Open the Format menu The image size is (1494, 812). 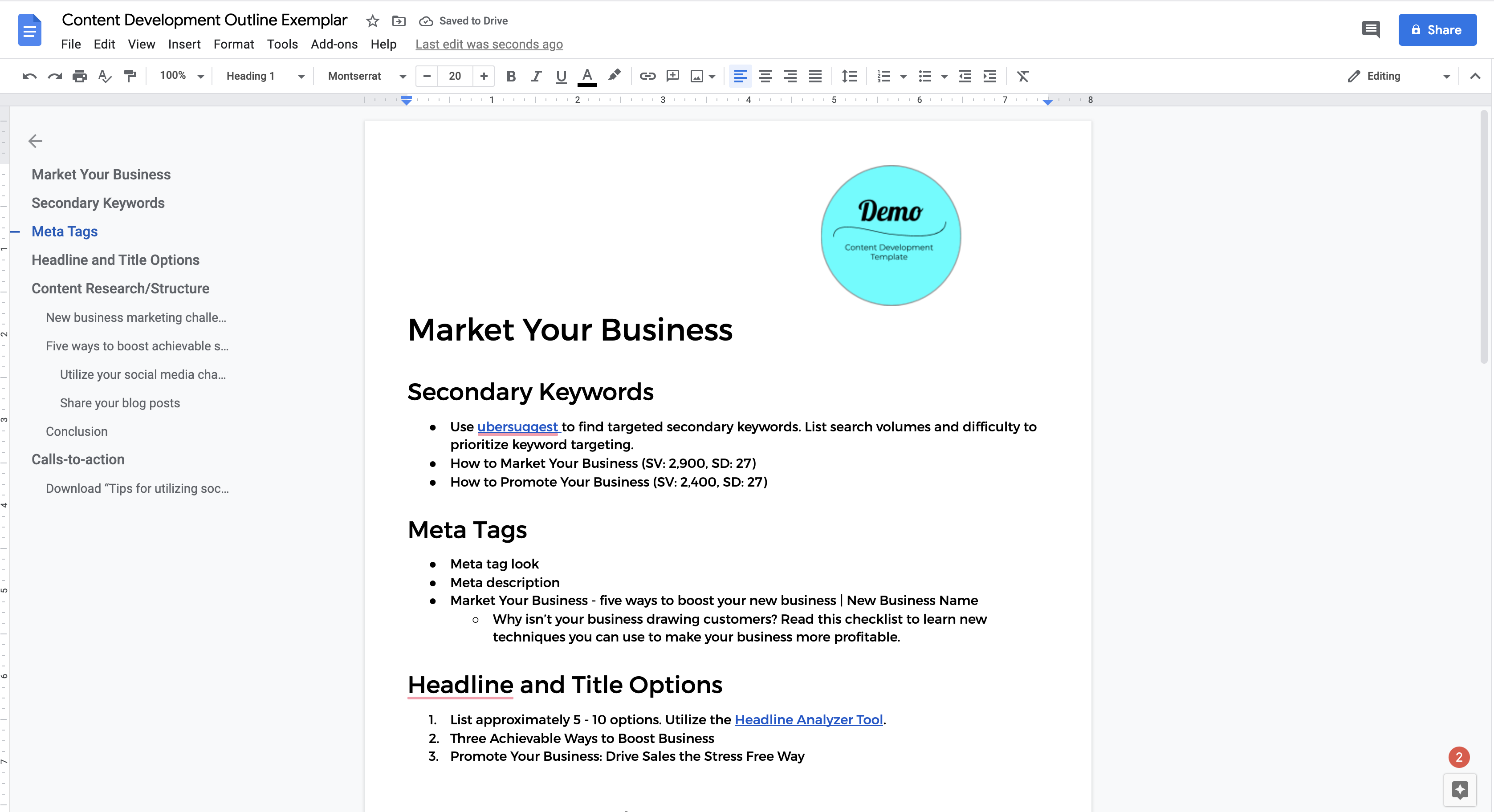[233, 44]
